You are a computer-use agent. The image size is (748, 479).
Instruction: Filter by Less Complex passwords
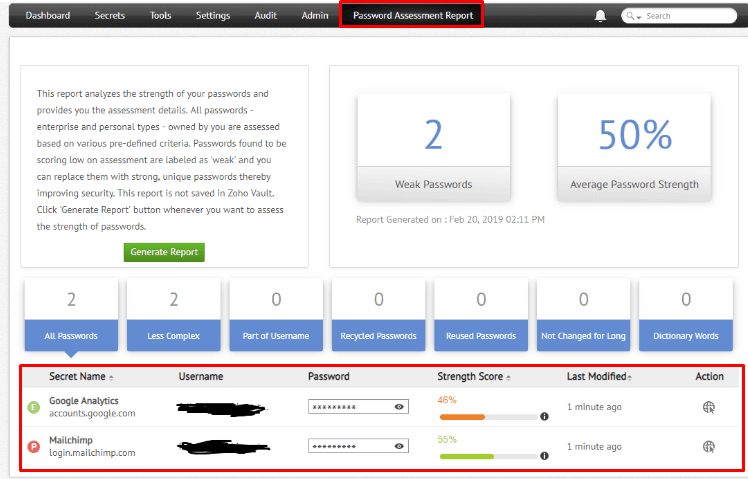tap(174, 315)
